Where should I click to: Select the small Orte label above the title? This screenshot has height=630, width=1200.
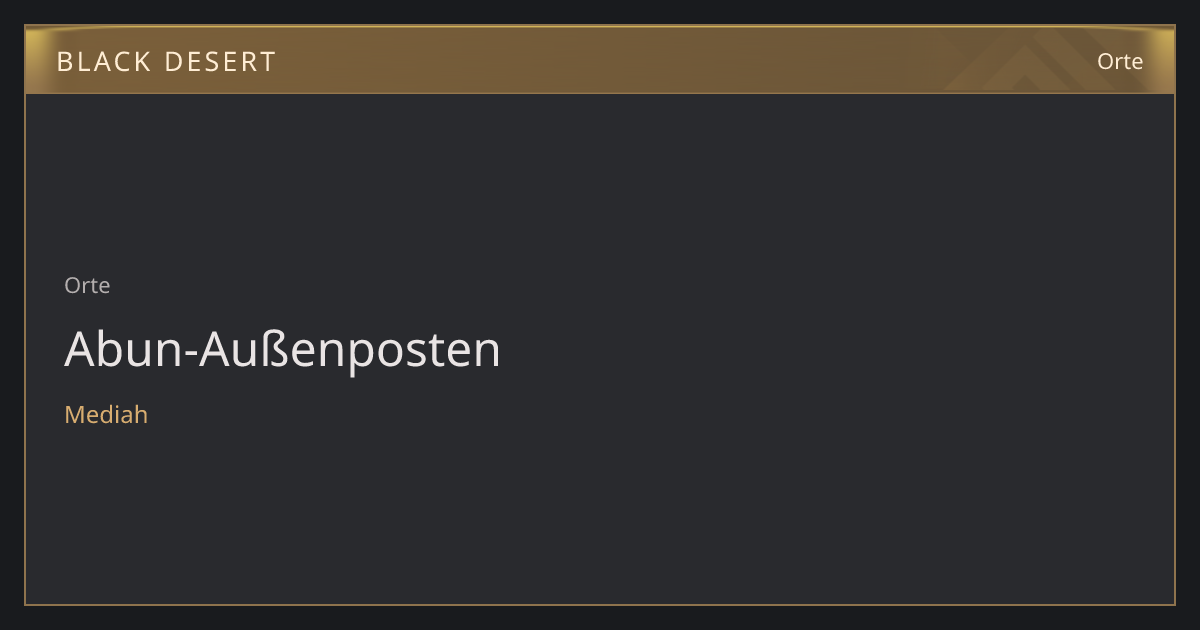(87, 285)
